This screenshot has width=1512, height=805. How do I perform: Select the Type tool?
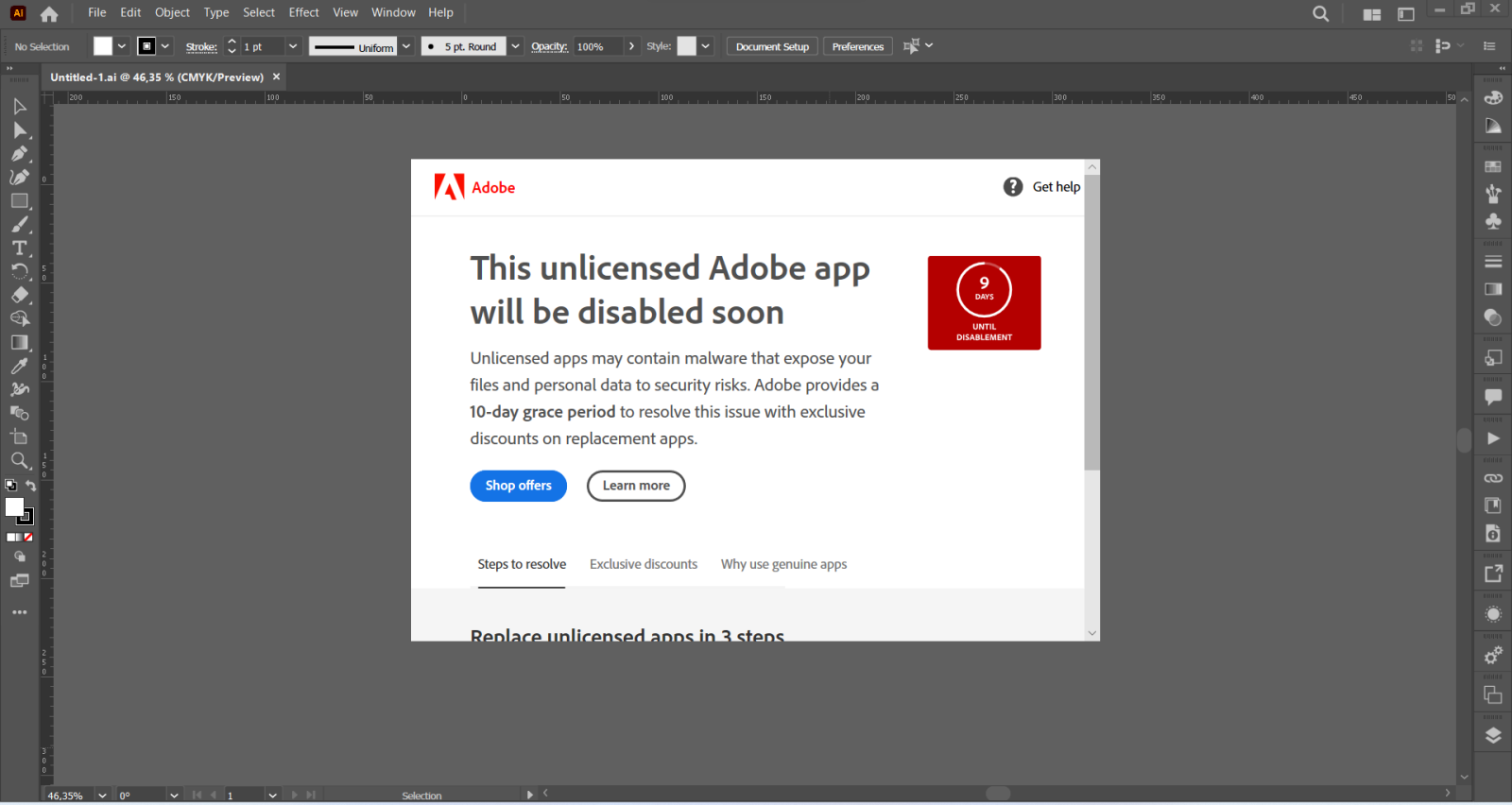(19, 248)
